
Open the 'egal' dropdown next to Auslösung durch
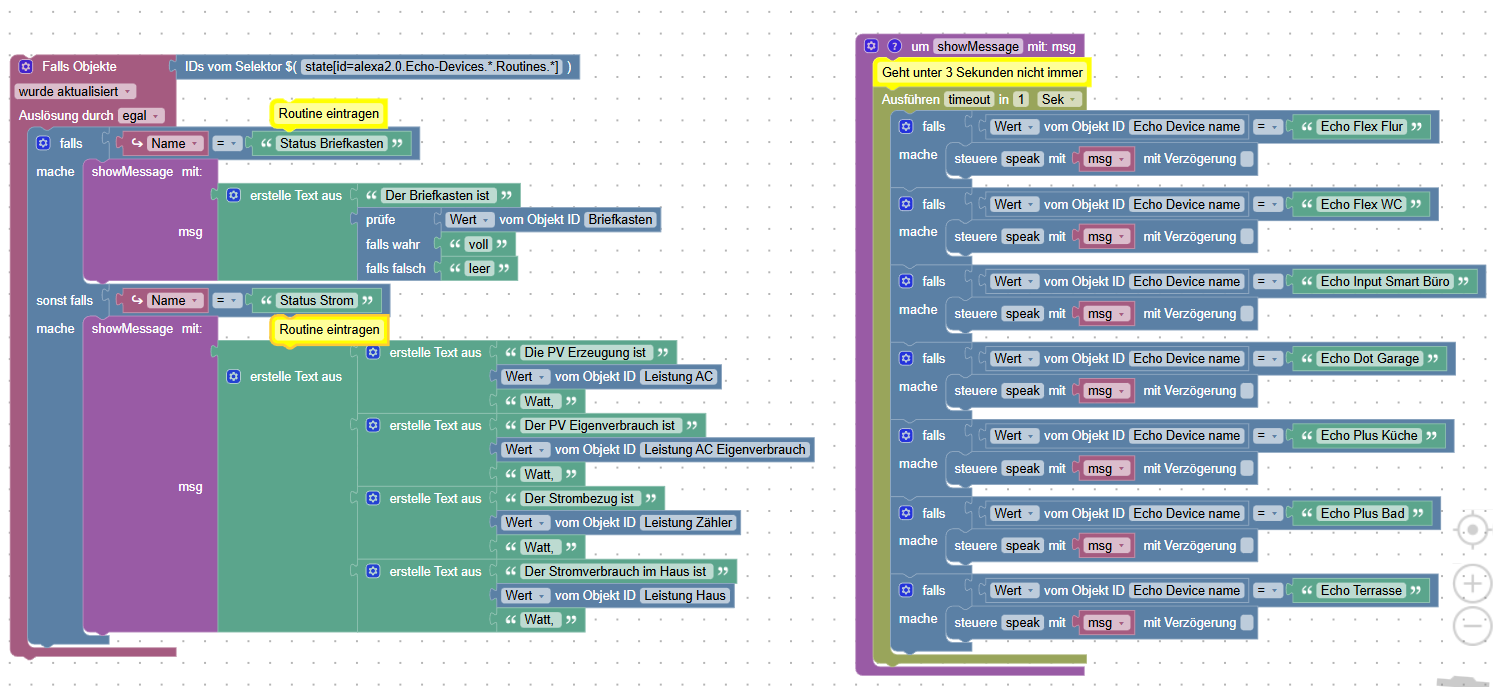[138, 115]
